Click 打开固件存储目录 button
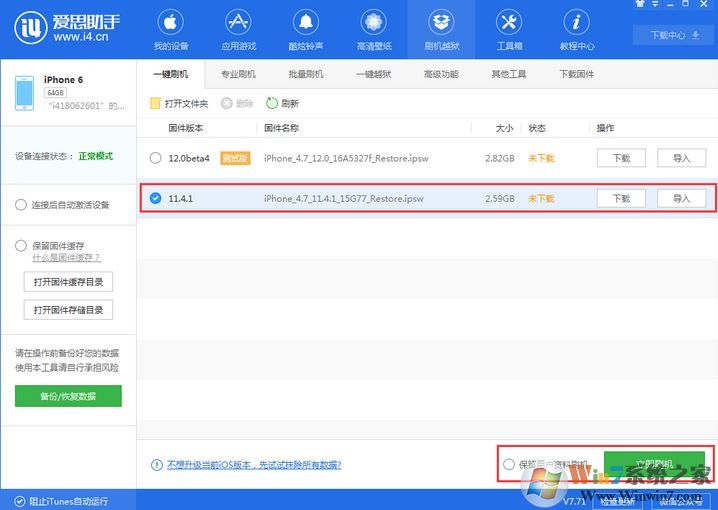 click(x=68, y=310)
